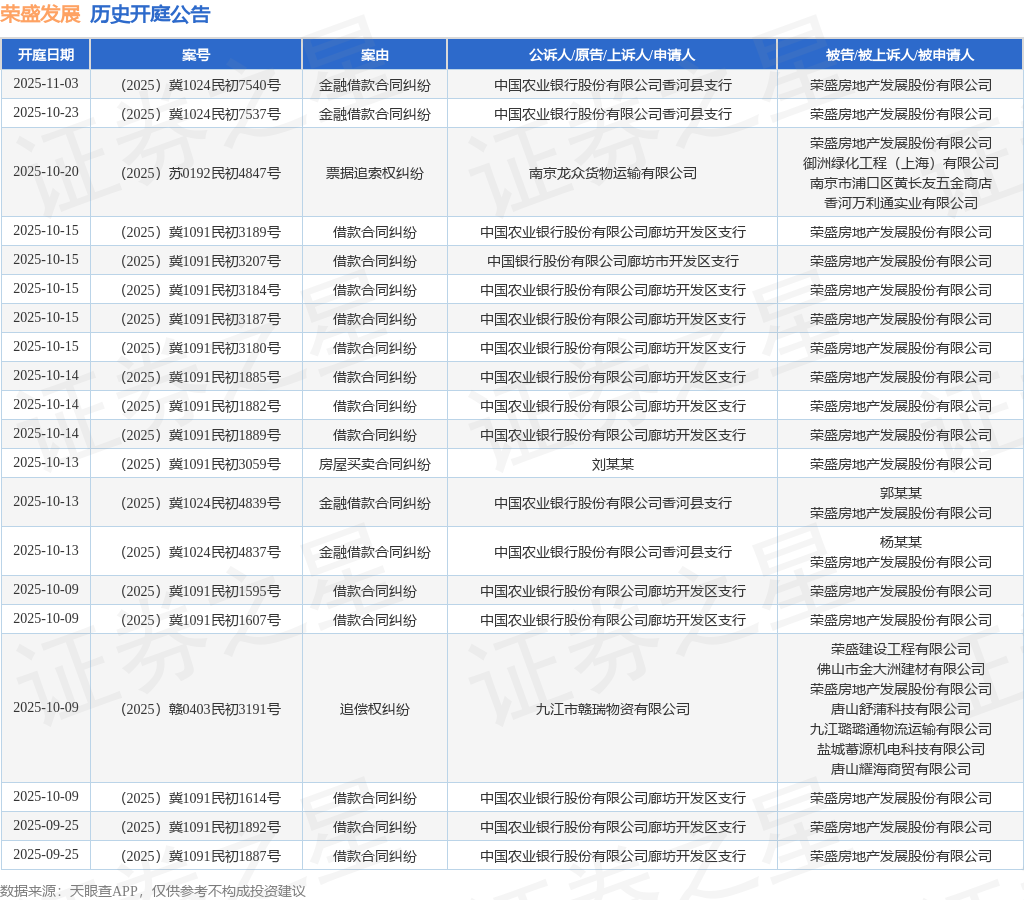The height and width of the screenshot is (900, 1024).
Task: Click case number 冀1024民初7537号
Action: click(200, 114)
